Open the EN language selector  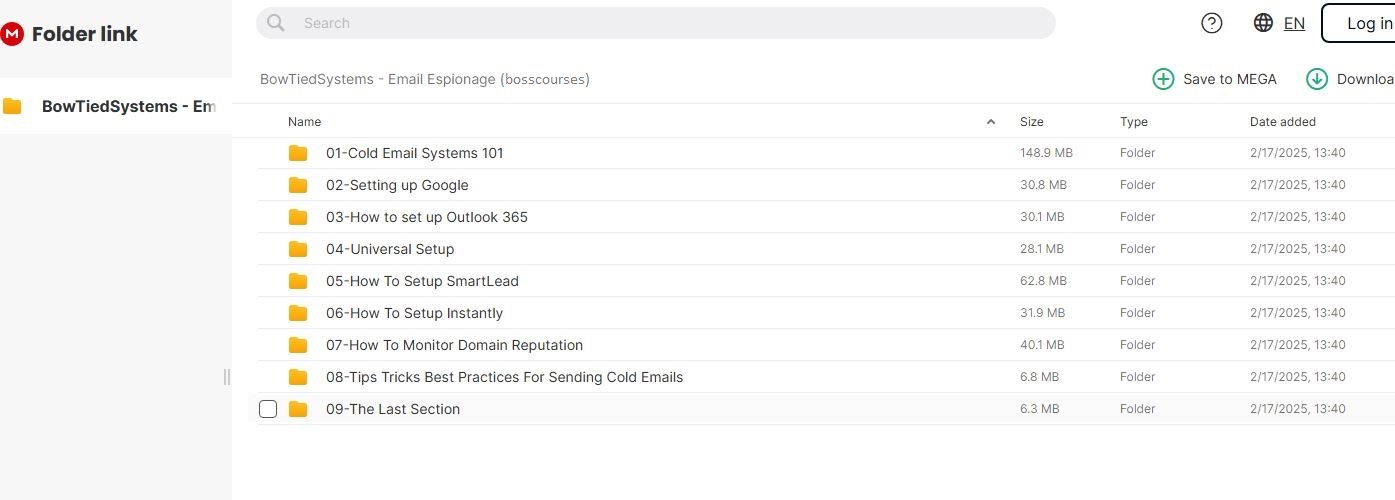tap(1294, 23)
